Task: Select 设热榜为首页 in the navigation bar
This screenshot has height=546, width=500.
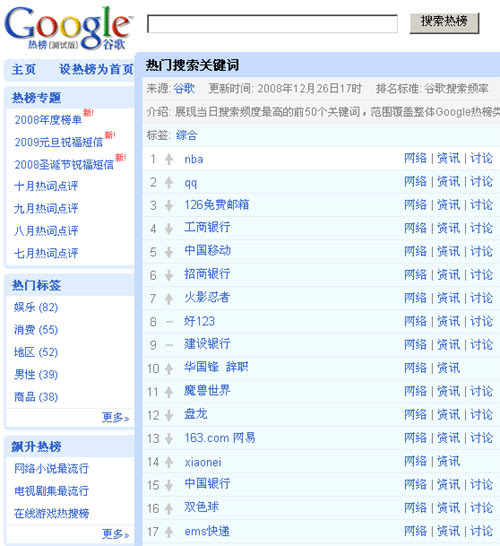Action: point(96,69)
